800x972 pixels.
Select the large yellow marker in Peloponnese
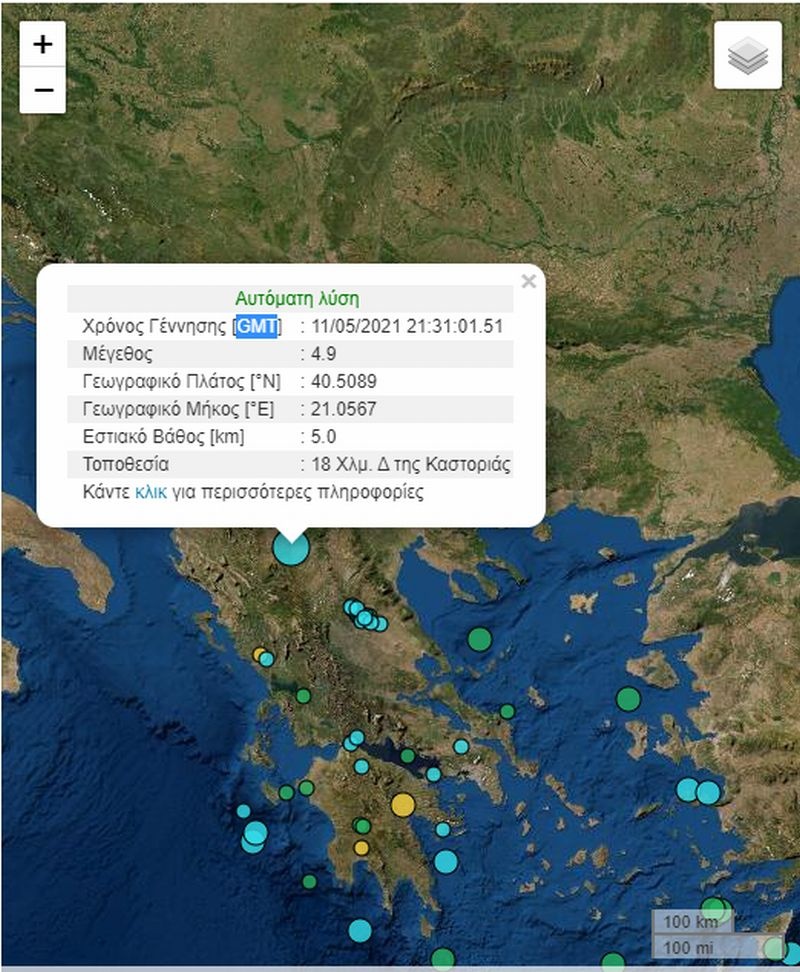pyautogui.click(x=402, y=804)
